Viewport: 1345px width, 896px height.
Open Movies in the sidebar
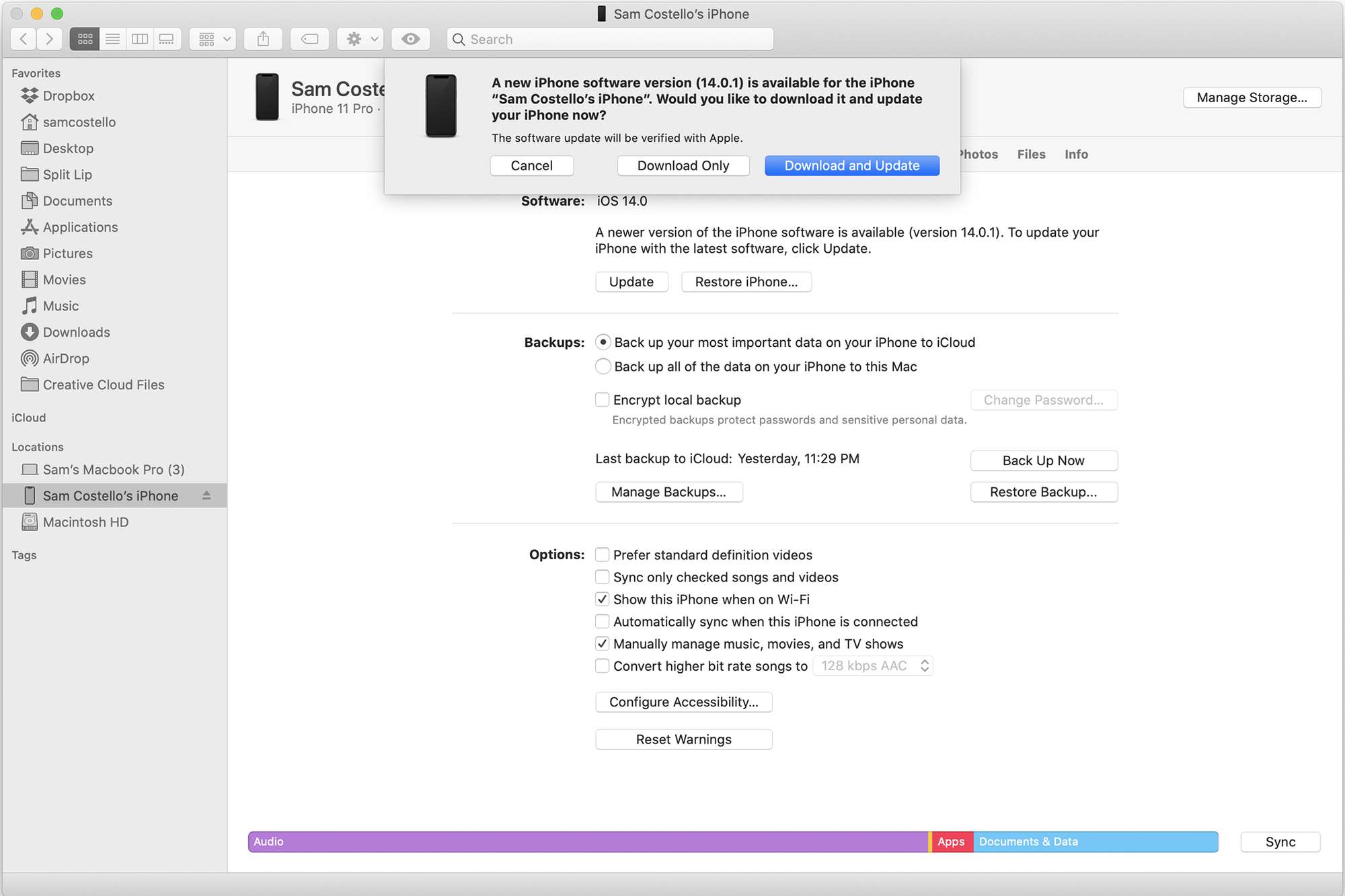pos(114,280)
